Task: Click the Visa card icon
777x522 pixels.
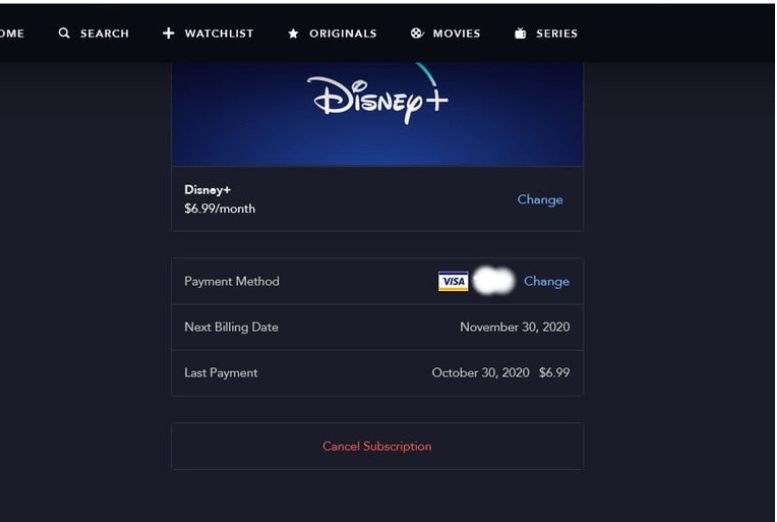Action: pos(453,281)
